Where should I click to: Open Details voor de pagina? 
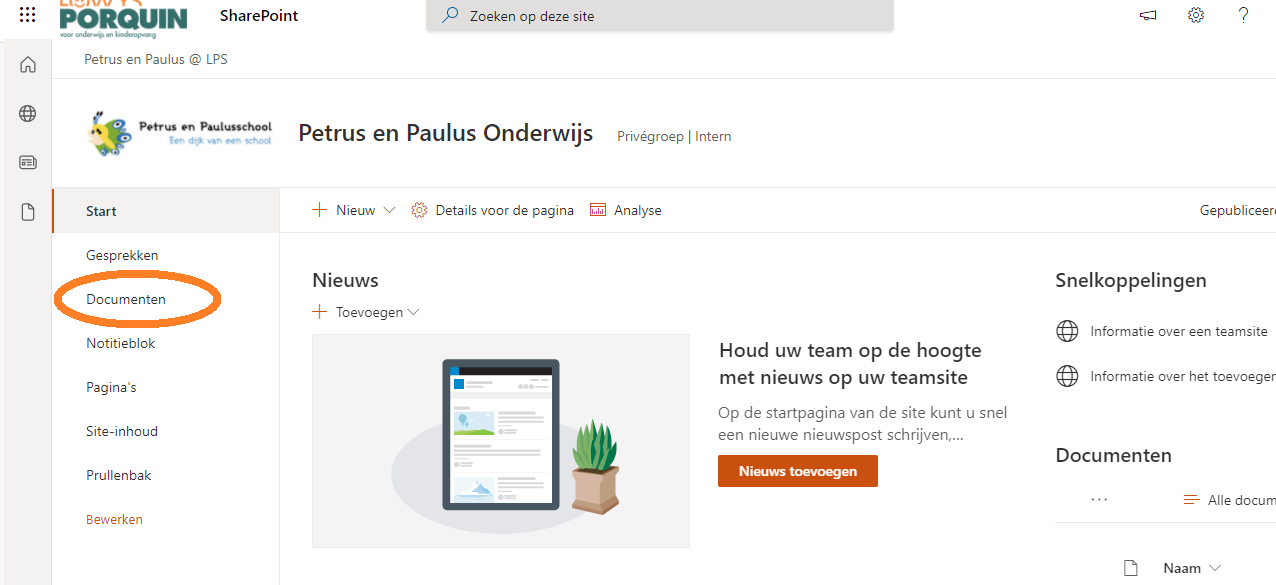pyautogui.click(x=492, y=210)
